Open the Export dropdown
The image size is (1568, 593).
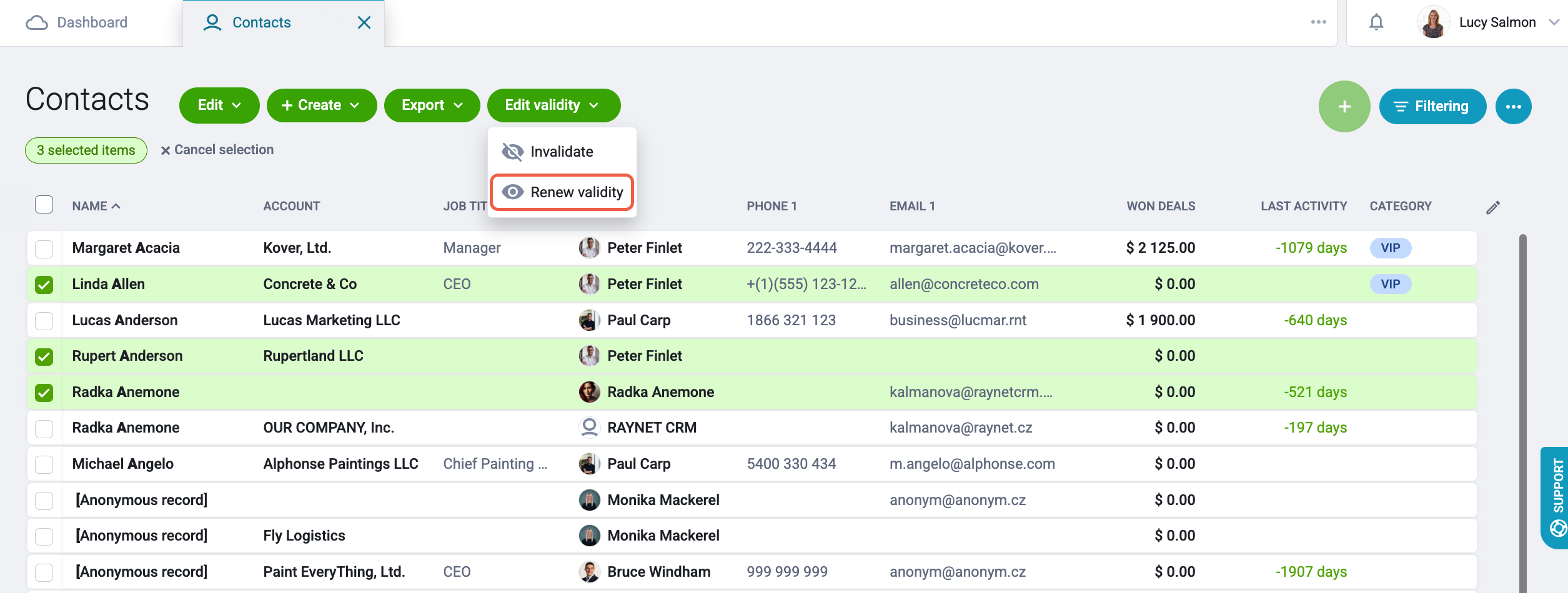click(432, 105)
